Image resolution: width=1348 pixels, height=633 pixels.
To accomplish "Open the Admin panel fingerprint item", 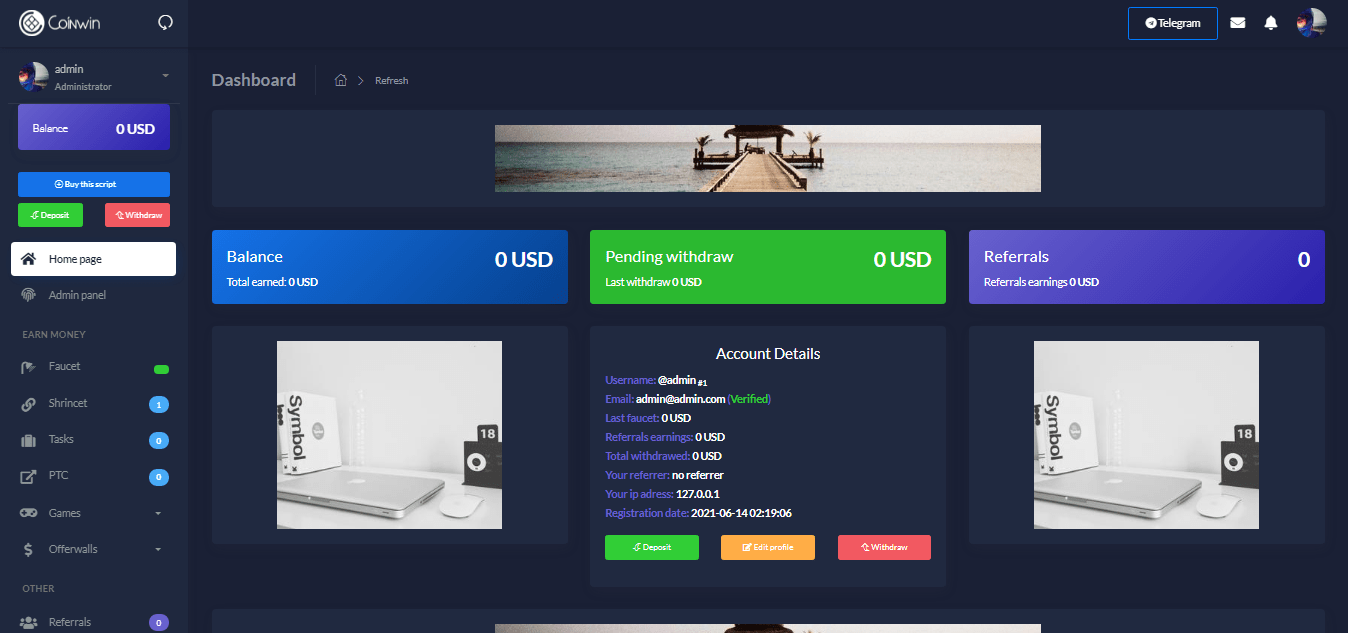I will click(x=77, y=295).
